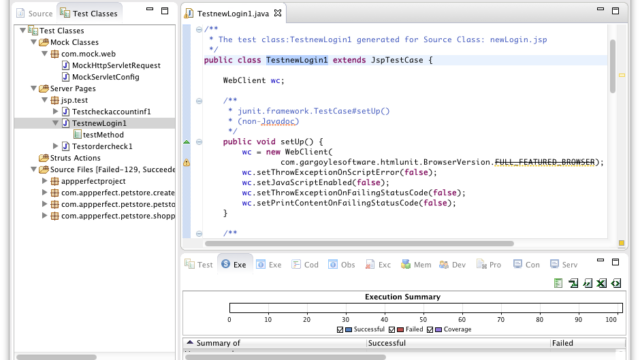
Task: Expand the Testordercheck1 class node
Action: 56,146
